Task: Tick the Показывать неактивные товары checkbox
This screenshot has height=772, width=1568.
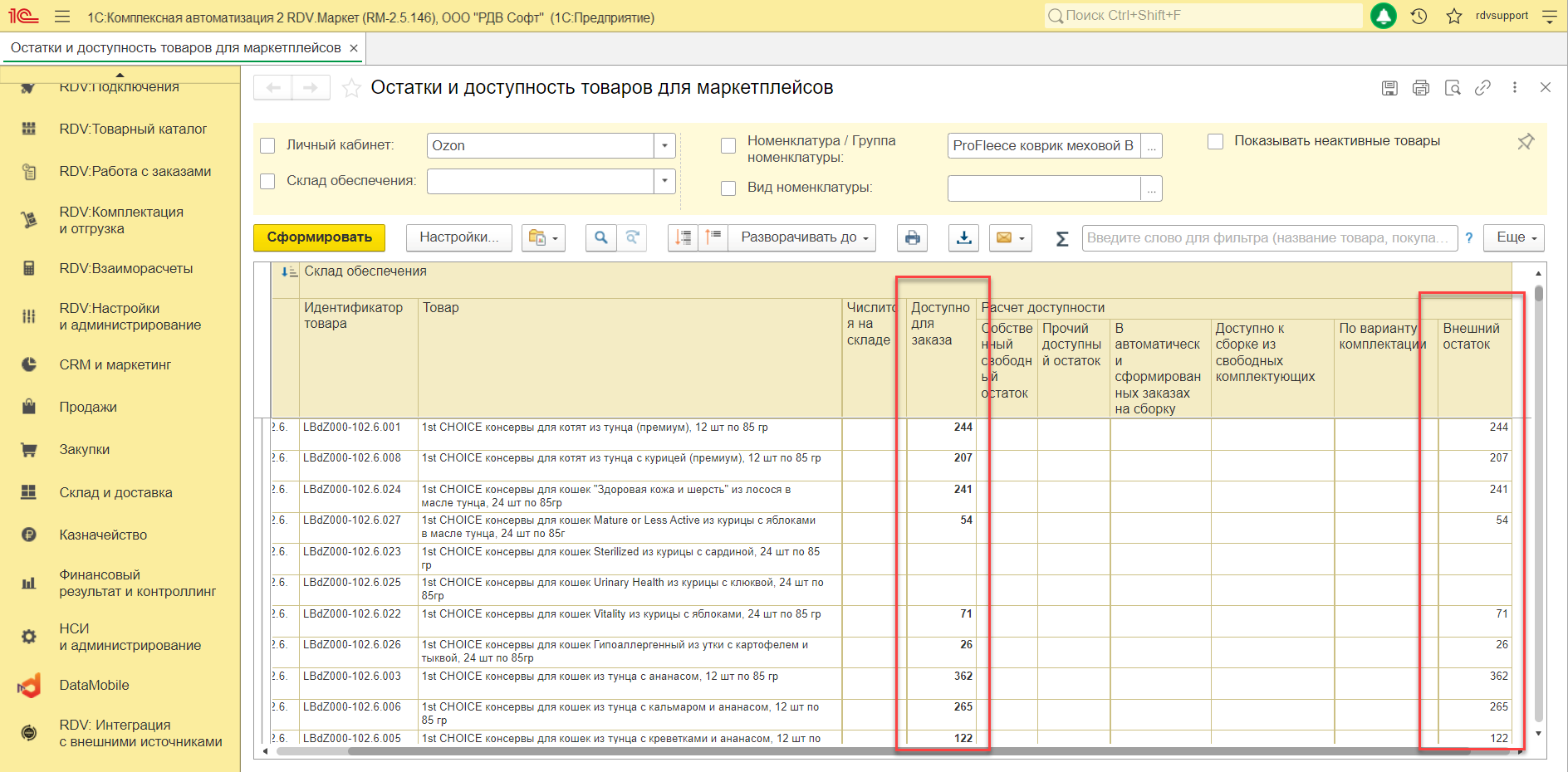Action: 1215,142
